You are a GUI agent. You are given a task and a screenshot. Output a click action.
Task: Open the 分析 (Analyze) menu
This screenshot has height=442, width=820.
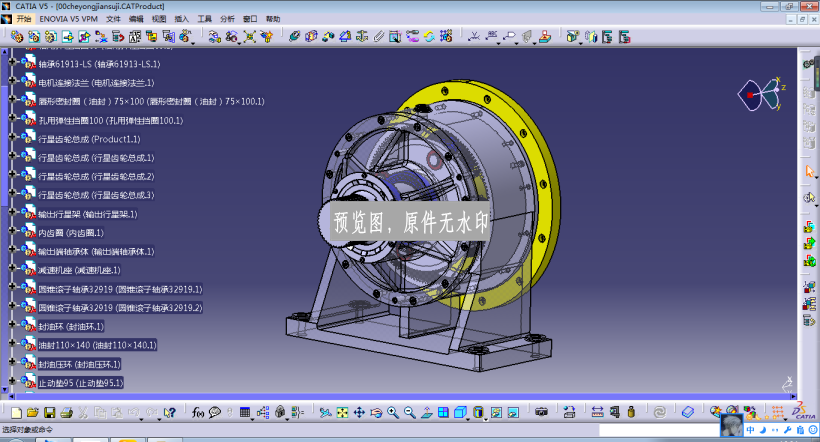(227, 19)
